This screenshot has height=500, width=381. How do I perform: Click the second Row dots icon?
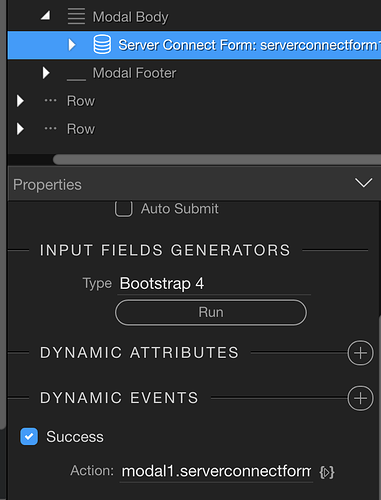51,128
